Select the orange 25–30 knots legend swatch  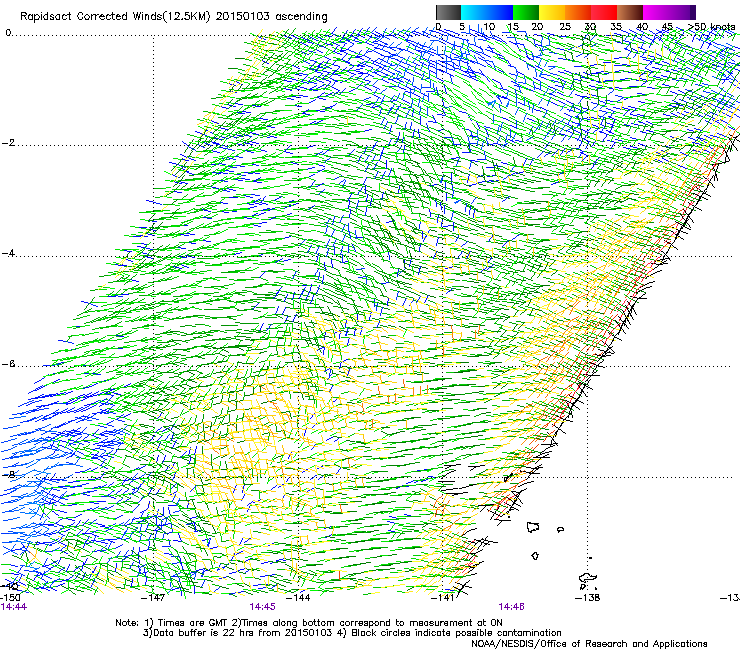(578, 12)
